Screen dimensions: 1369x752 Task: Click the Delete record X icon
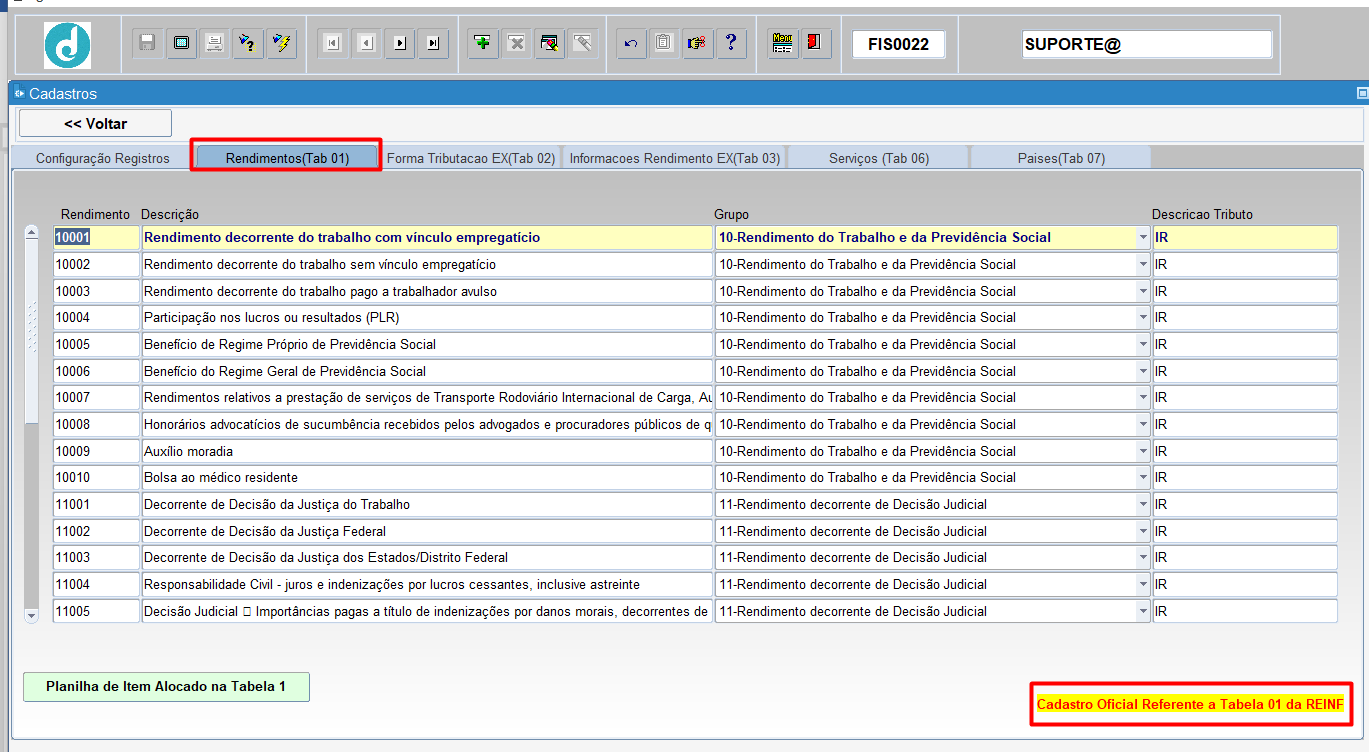coord(517,43)
